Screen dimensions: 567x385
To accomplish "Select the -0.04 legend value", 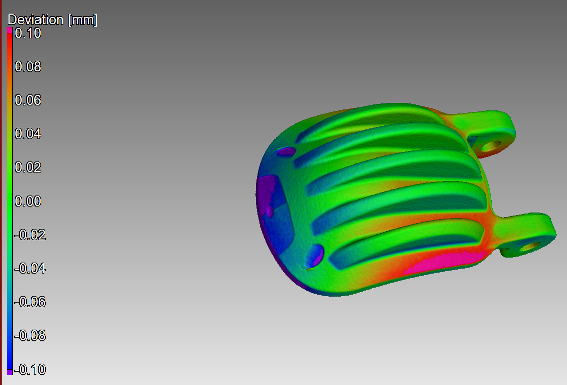I will click(30, 268).
